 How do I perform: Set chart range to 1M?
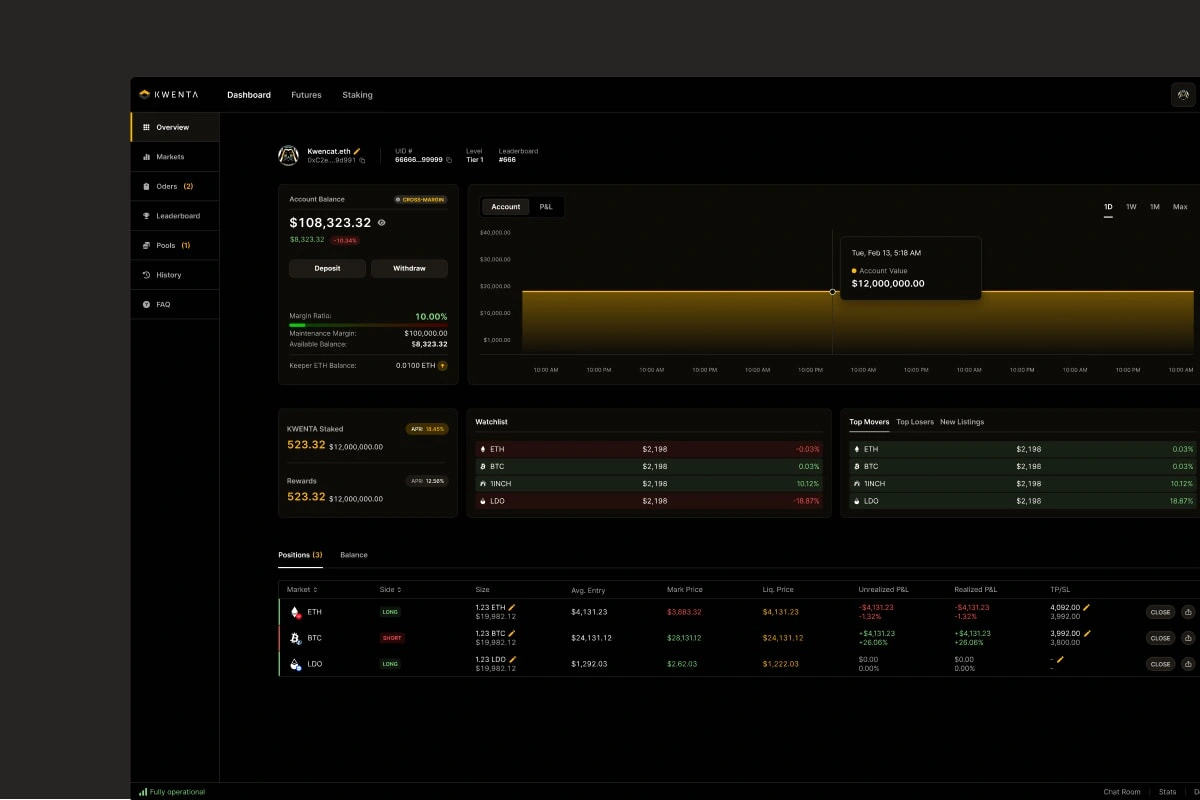click(1154, 207)
